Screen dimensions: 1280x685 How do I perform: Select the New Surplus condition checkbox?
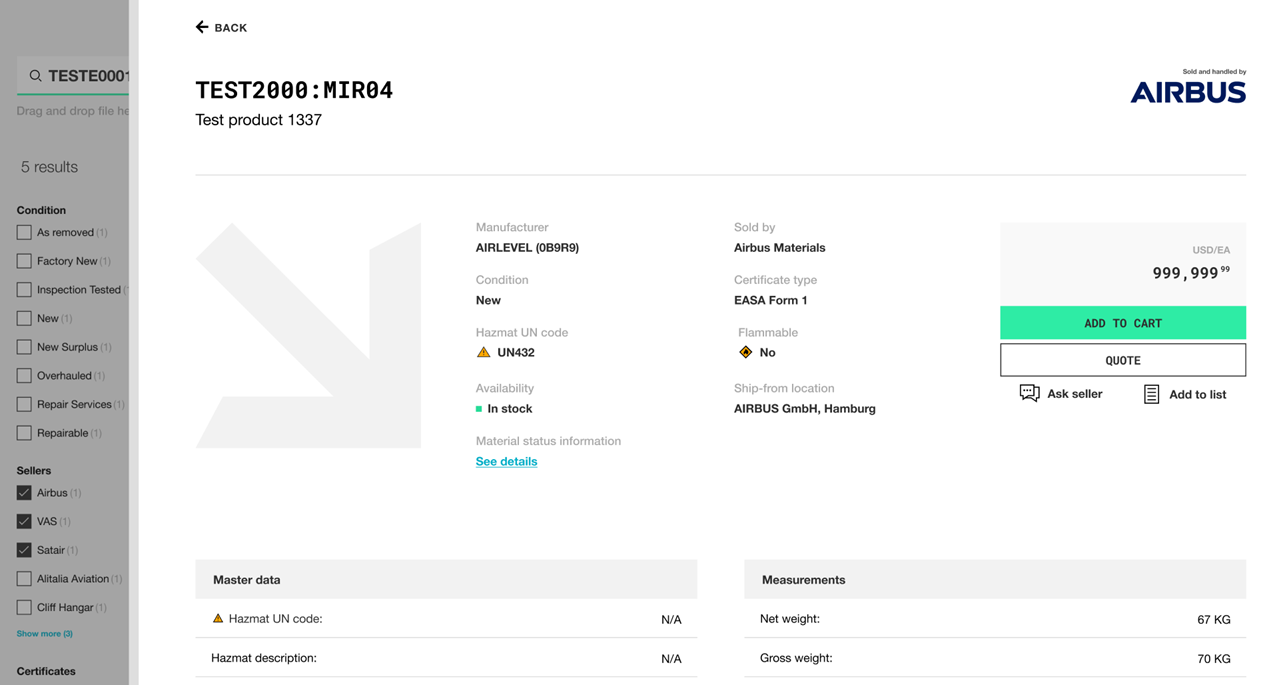click(24, 347)
